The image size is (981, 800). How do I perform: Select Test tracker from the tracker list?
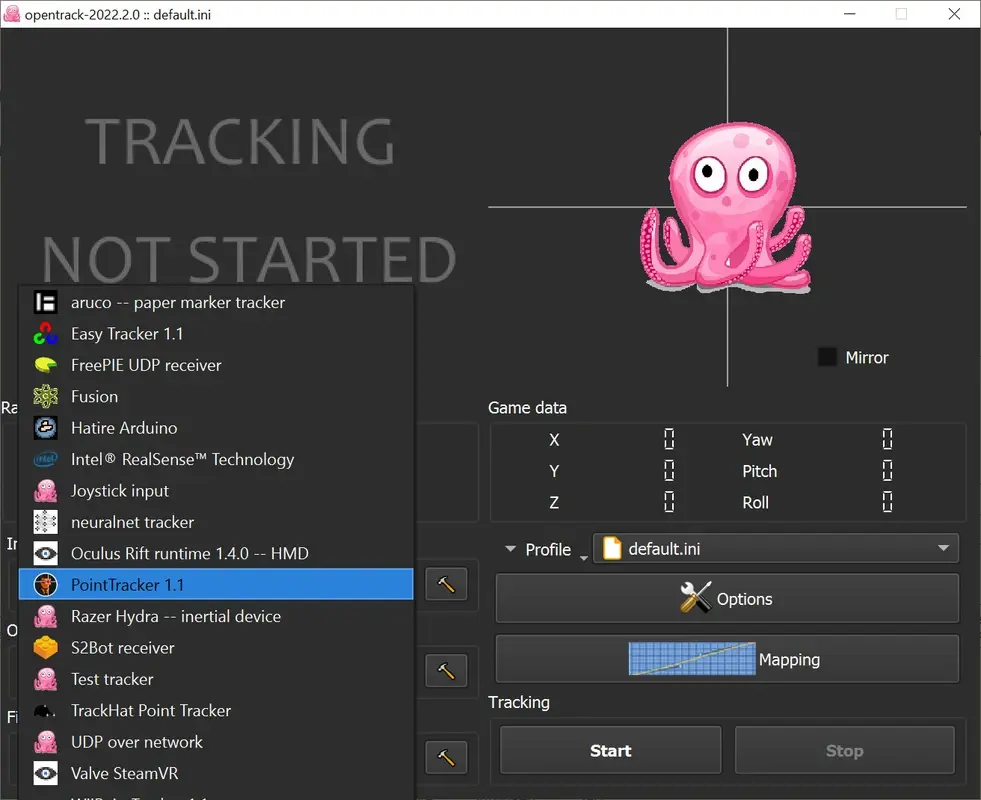coord(113,679)
